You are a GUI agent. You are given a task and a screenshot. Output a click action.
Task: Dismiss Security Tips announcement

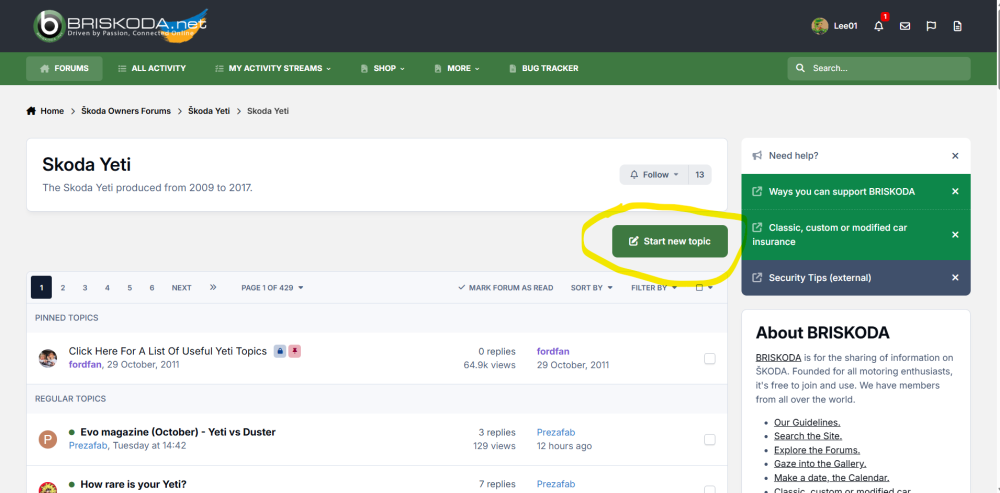[x=955, y=277]
